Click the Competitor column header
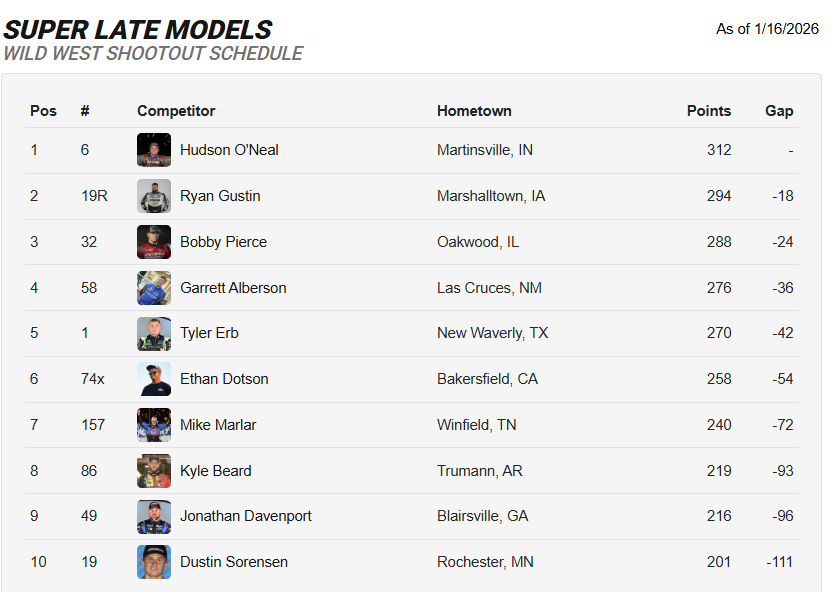 176,111
